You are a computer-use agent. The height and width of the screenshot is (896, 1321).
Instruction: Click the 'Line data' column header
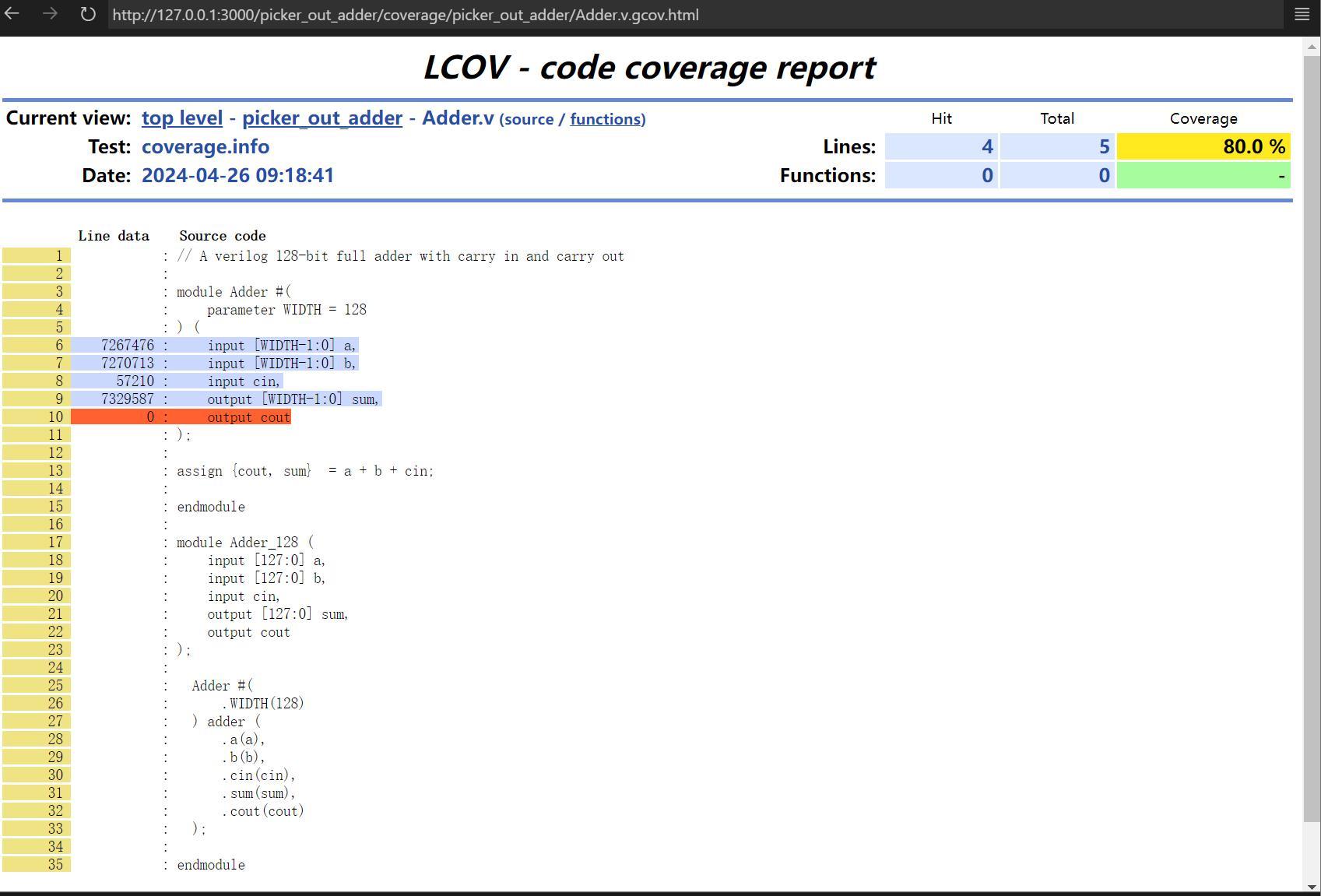point(114,236)
